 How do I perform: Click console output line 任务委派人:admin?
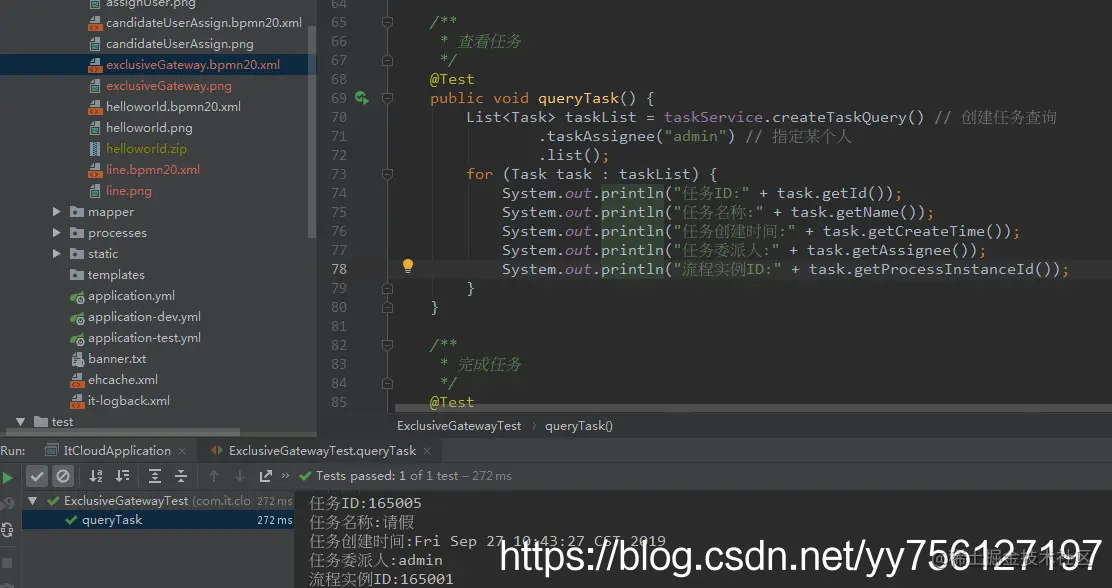click(376, 560)
